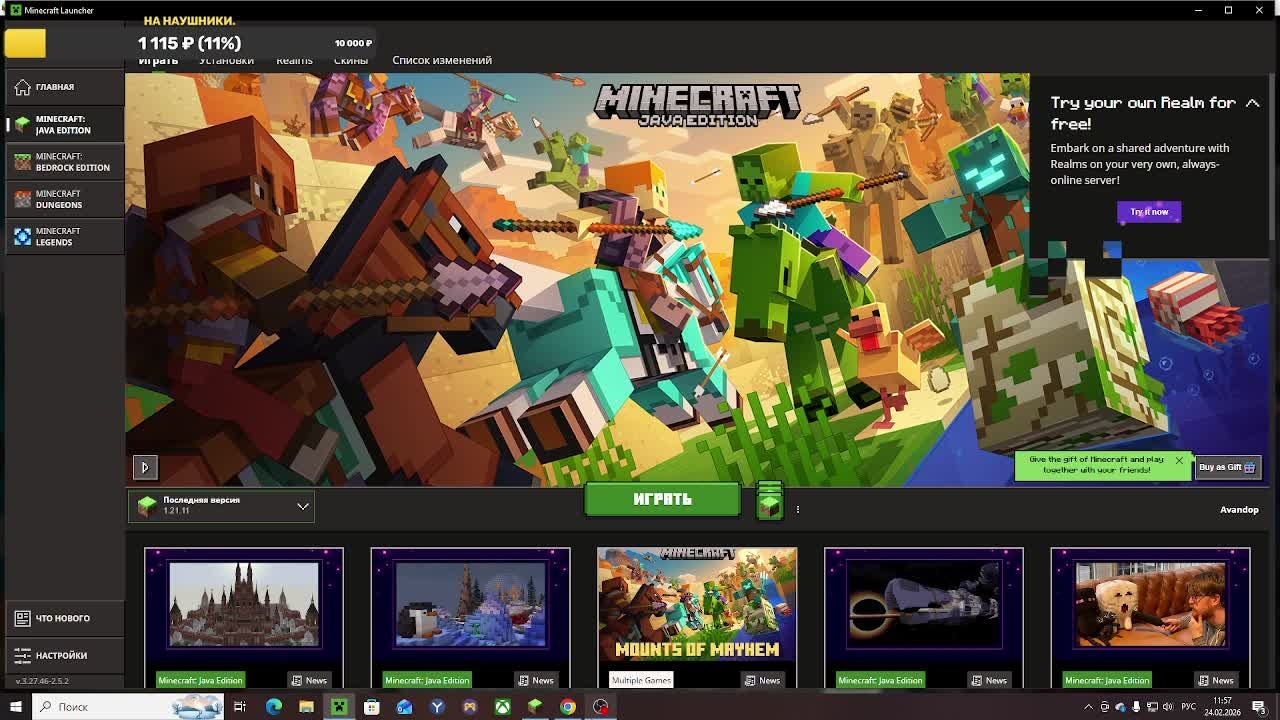Open the spaceship news card thumbnail
Screen dimensions: 1280x720
click(924, 604)
